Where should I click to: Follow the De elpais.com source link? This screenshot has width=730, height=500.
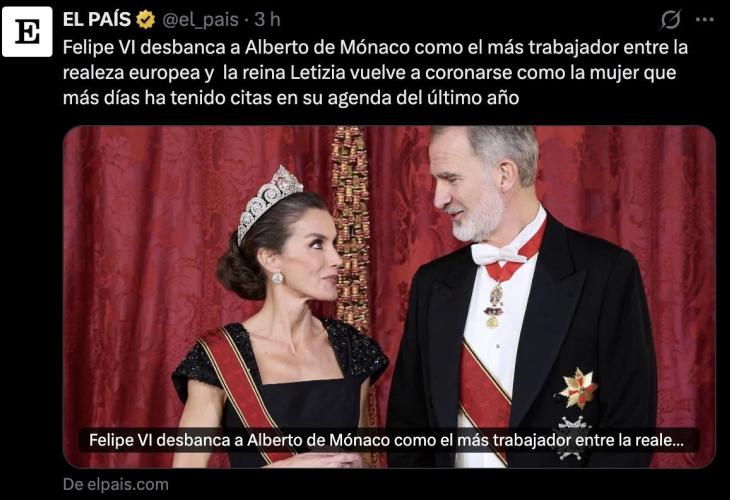[x=116, y=485]
